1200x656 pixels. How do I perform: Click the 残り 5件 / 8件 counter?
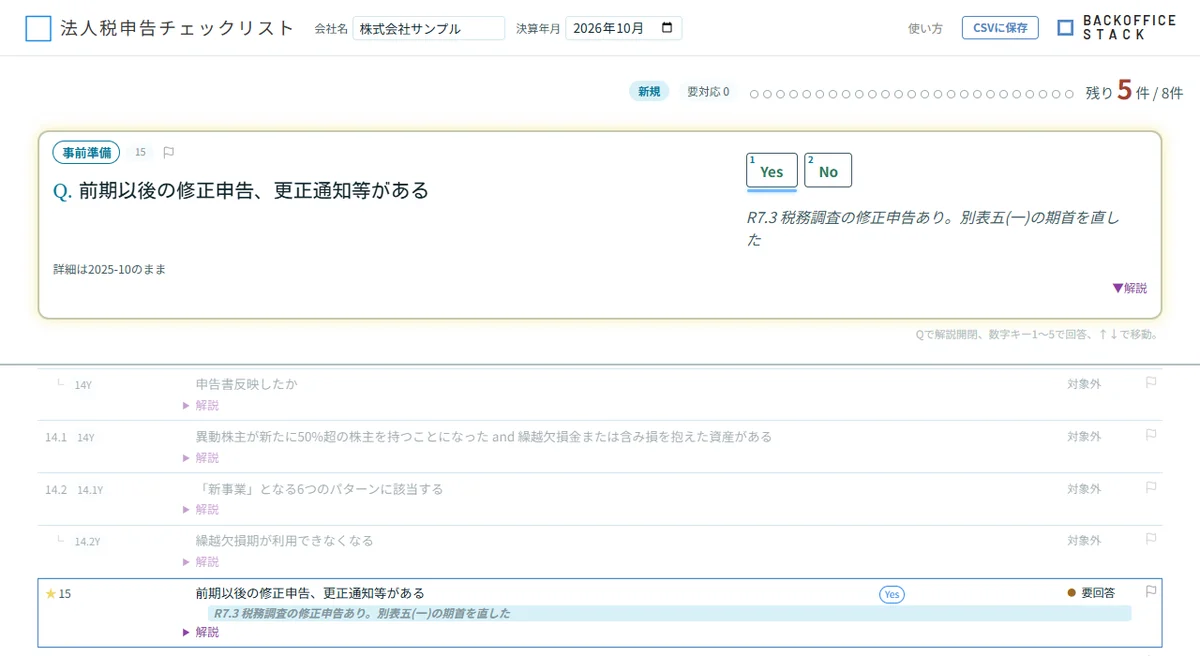(x=1134, y=91)
